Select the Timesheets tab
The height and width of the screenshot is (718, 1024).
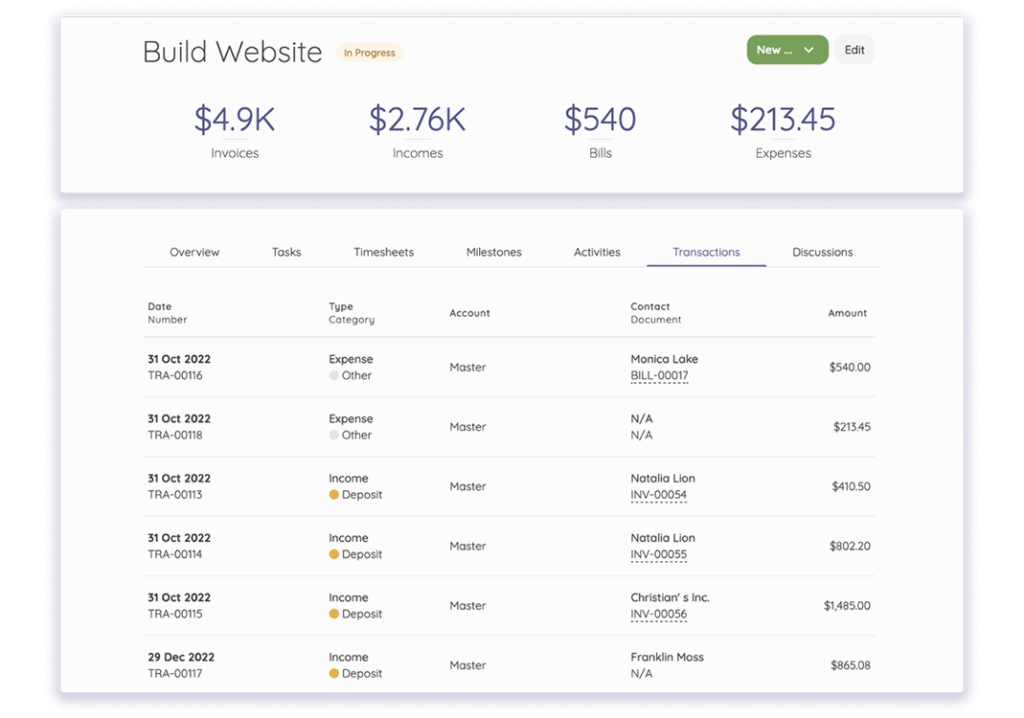point(384,252)
